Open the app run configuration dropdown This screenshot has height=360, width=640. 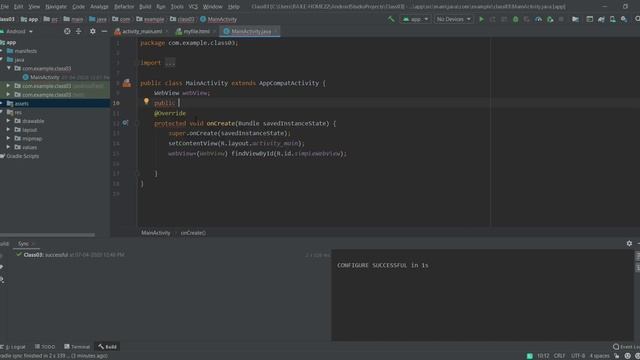click(x=415, y=19)
